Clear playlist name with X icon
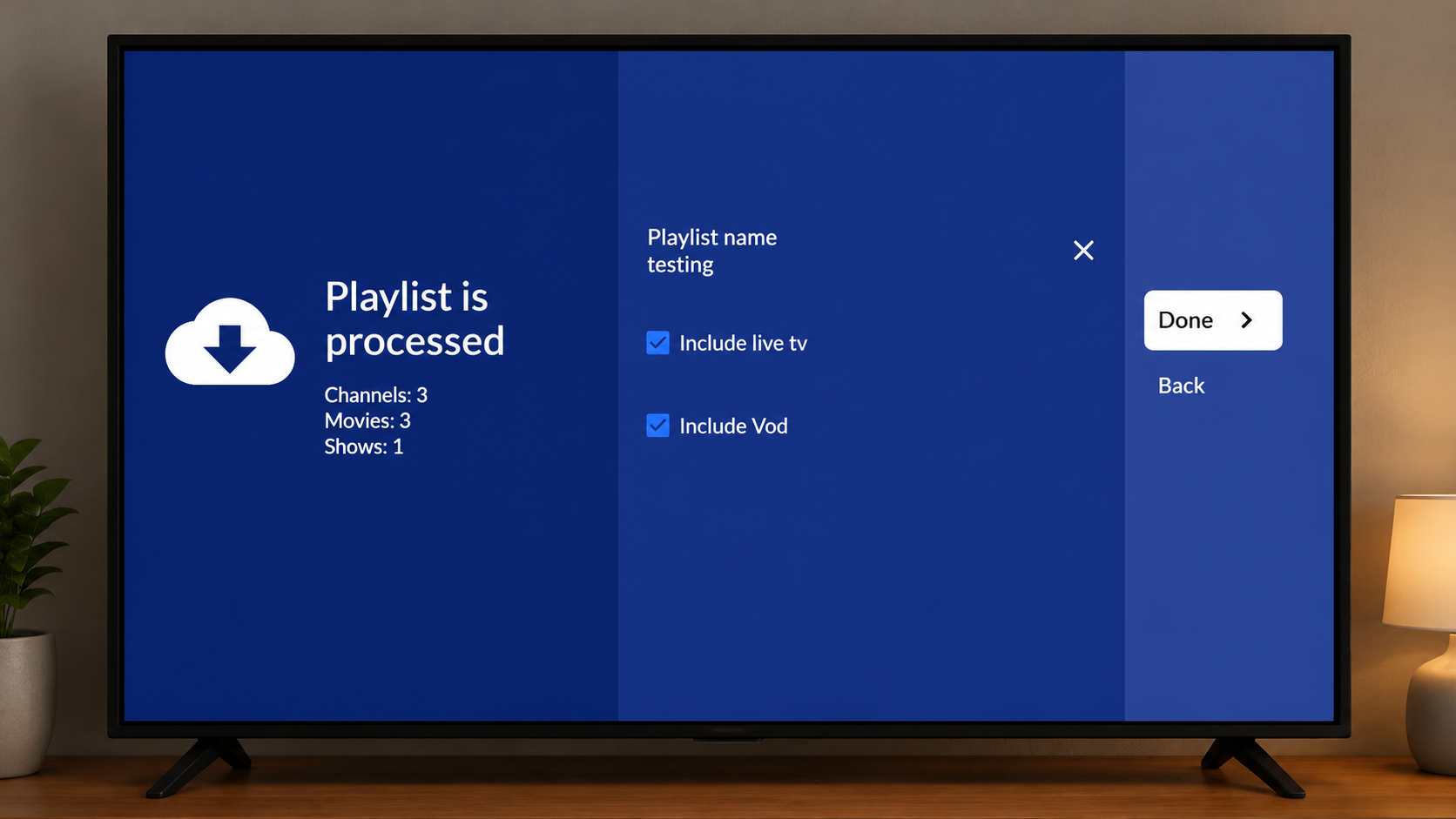 (1083, 251)
